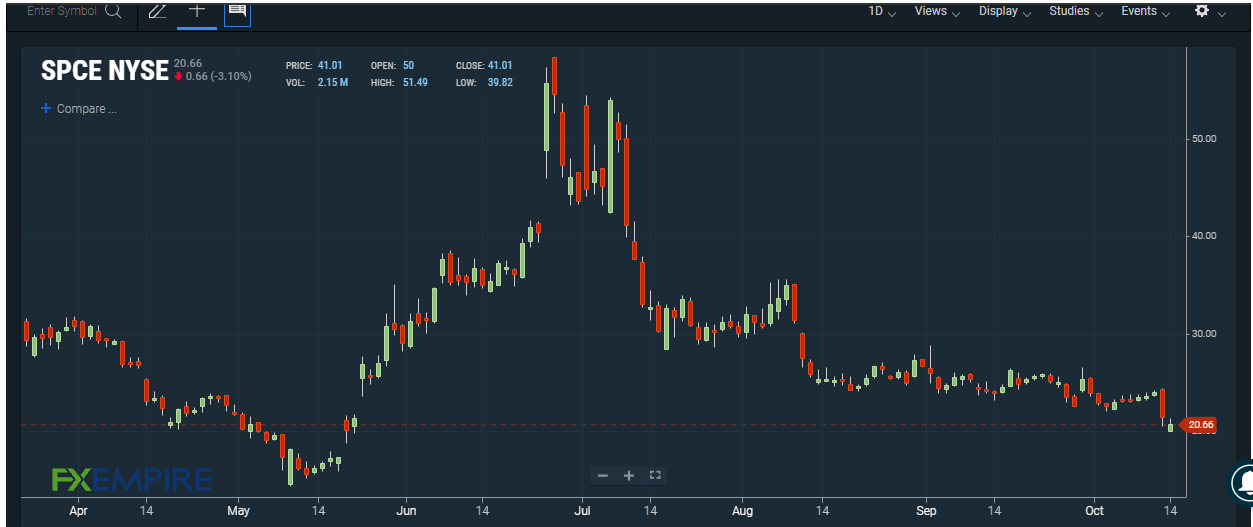Toggle the chart full-screen icon
1253x527 pixels.
(x=656, y=476)
